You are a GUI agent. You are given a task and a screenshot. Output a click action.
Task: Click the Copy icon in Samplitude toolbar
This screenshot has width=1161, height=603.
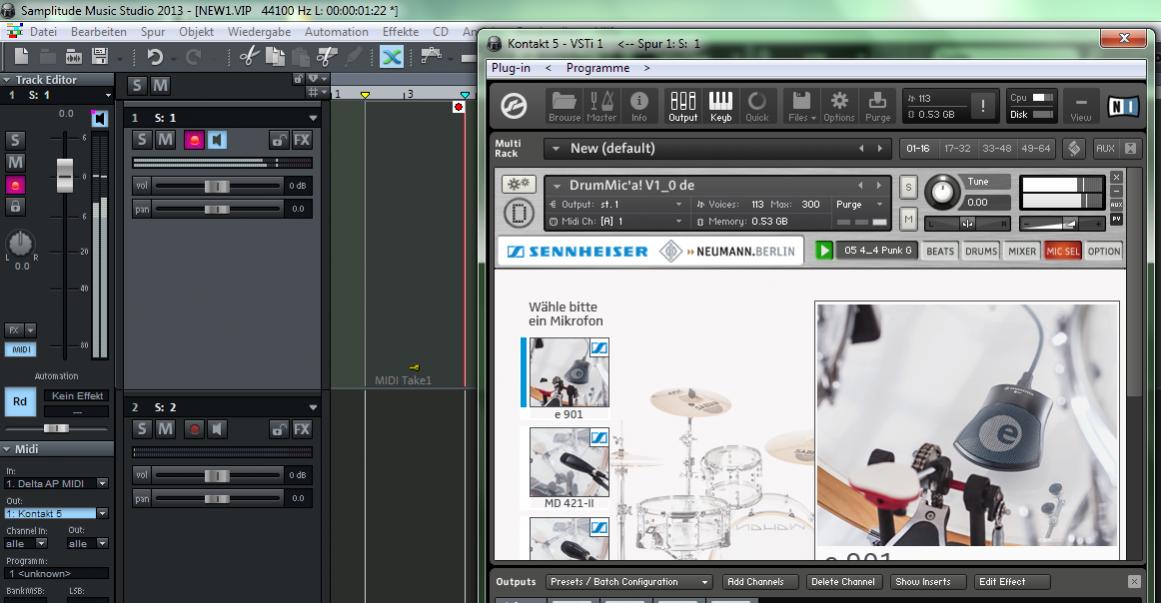pos(275,56)
